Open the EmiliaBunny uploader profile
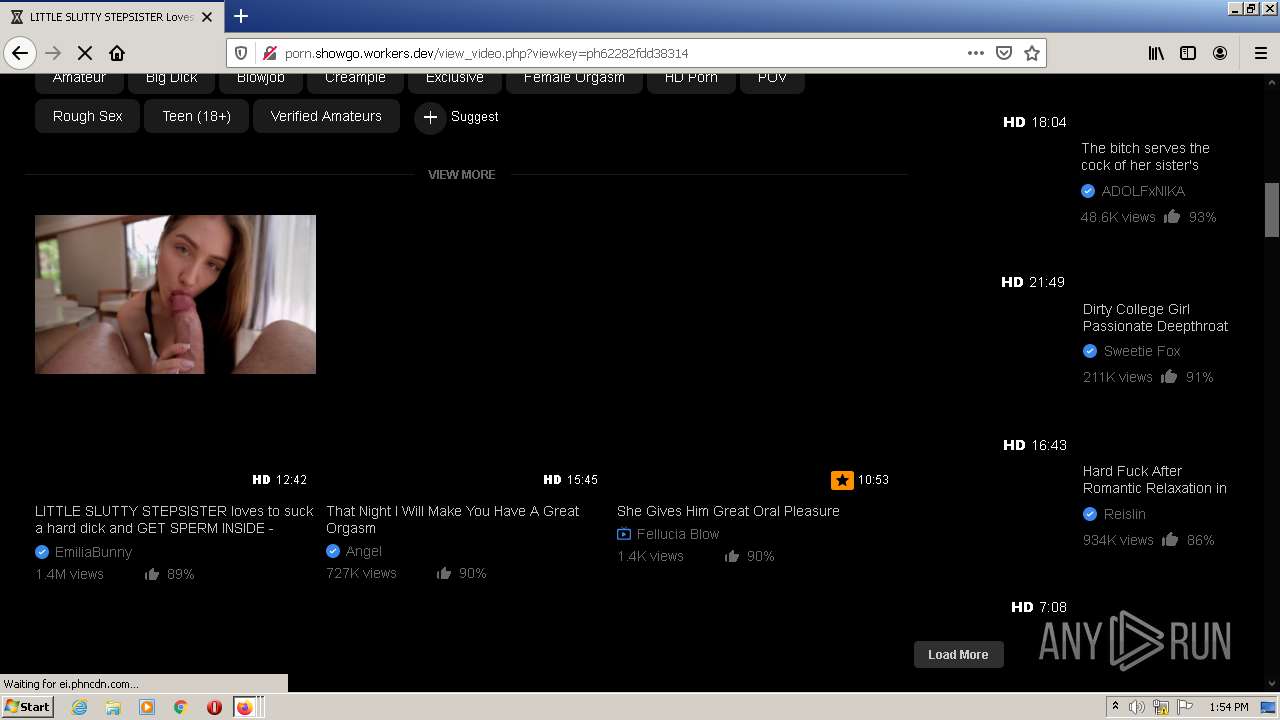This screenshot has width=1280, height=720. 93,552
